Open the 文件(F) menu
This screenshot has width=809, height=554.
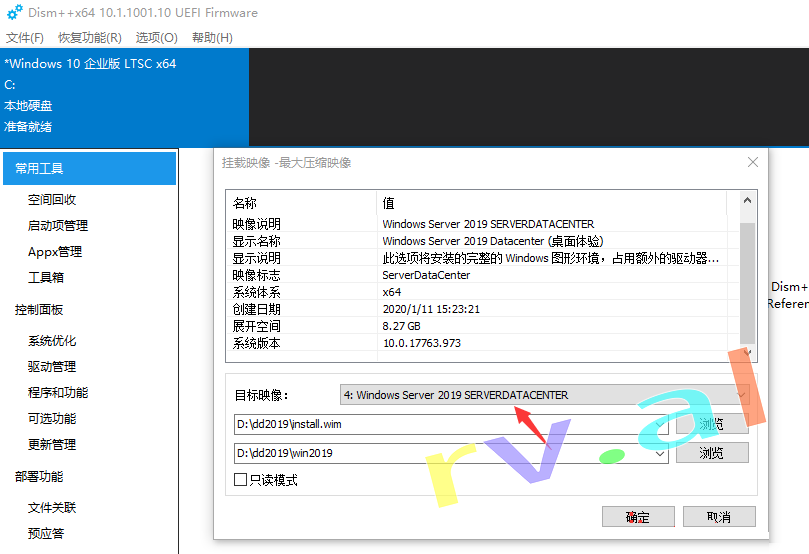point(25,38)
